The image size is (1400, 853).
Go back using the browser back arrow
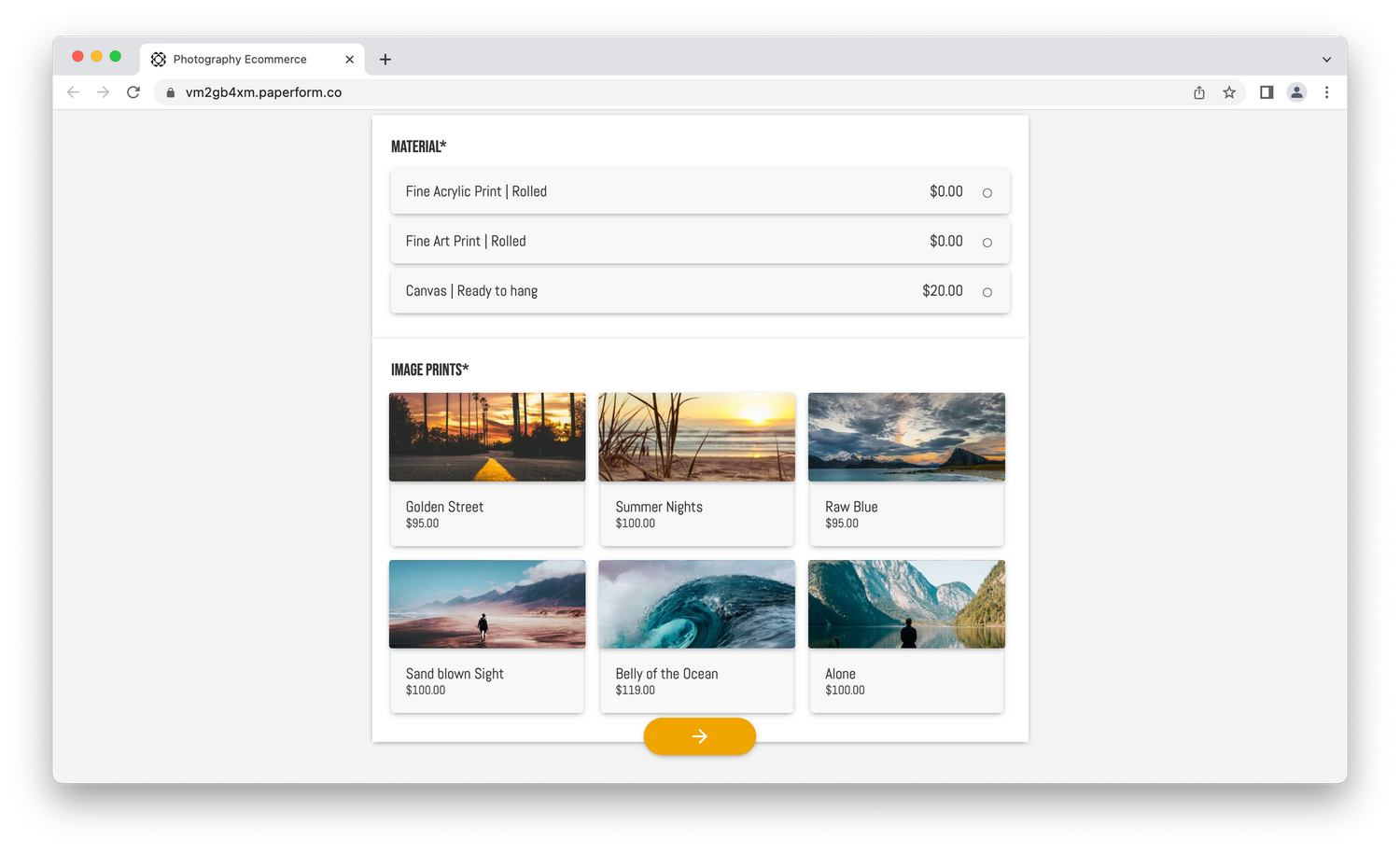[73, 92]
